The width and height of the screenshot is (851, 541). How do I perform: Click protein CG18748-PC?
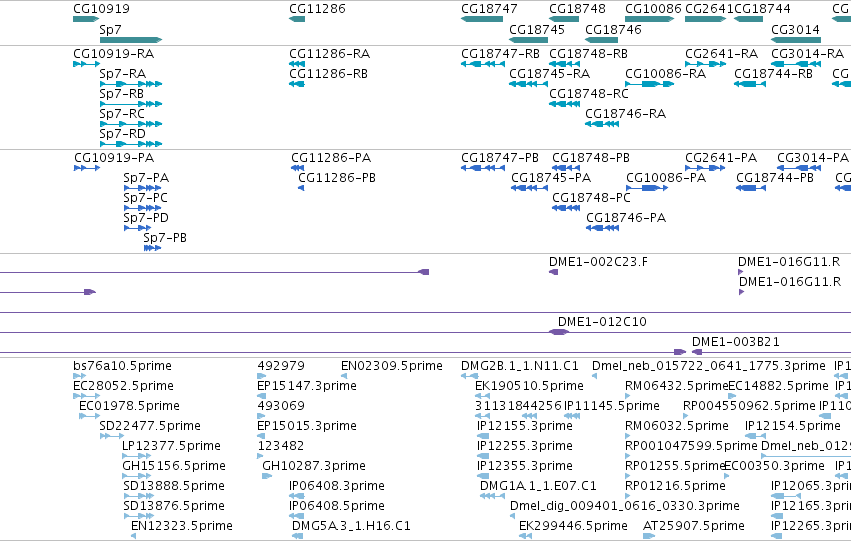click(592, 198)
